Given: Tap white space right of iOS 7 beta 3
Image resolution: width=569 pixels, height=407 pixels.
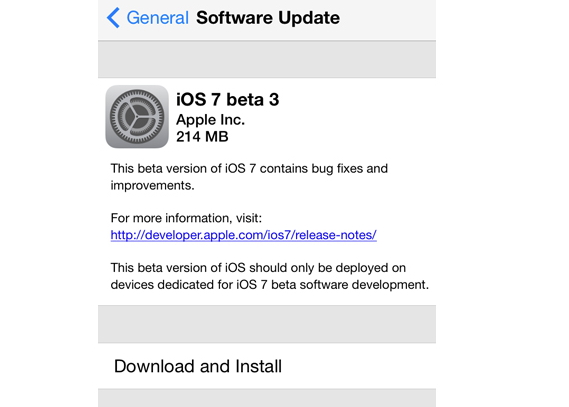Looking at the screenshot, I should (357, 99).
